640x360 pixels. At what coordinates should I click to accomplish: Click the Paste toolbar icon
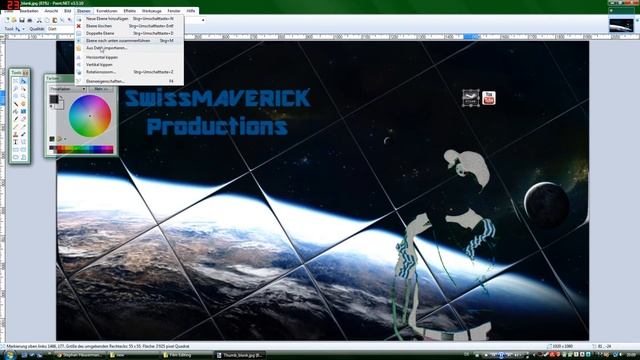tap(55, 20)
